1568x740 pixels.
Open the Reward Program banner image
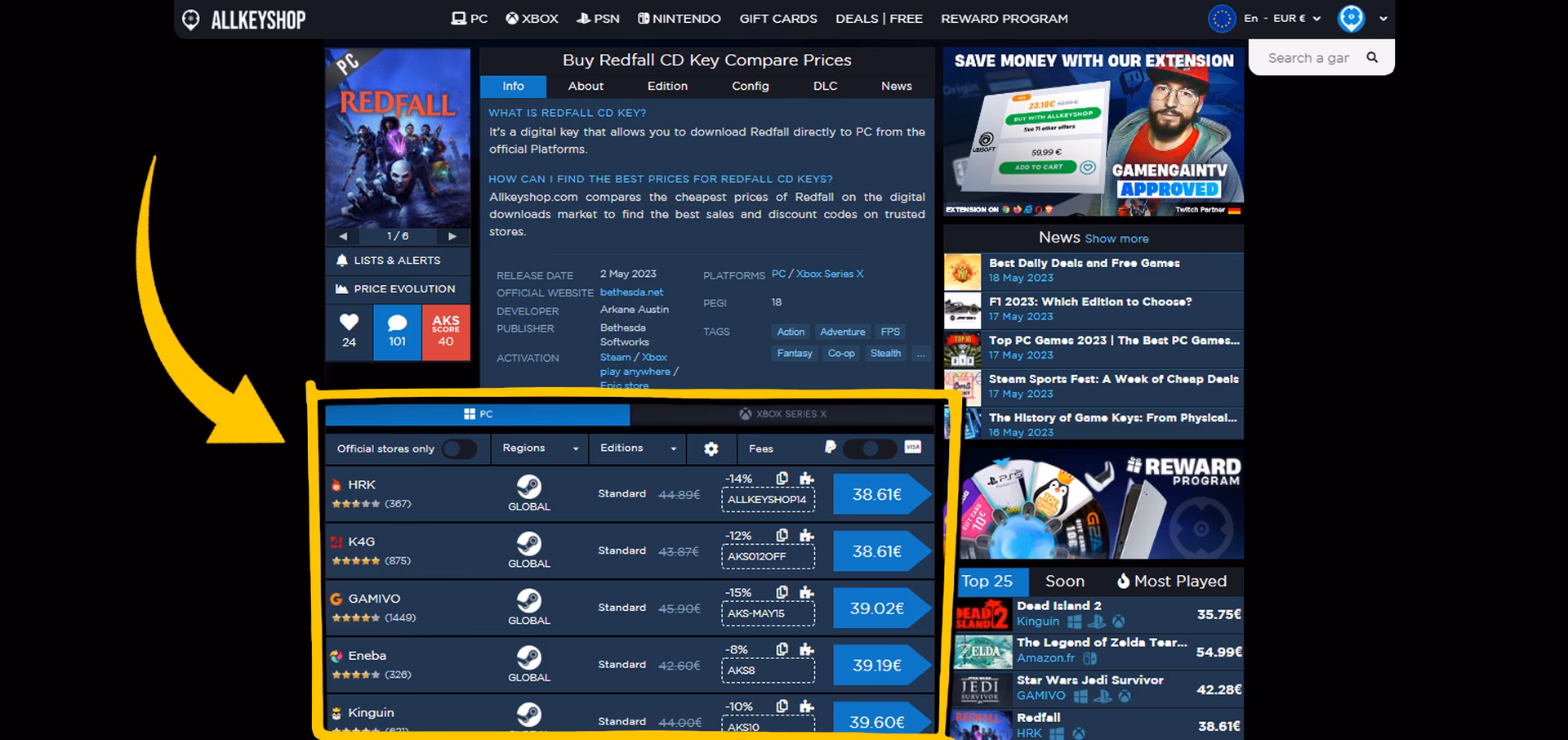pyautogui.click(x=1102, y=504)
